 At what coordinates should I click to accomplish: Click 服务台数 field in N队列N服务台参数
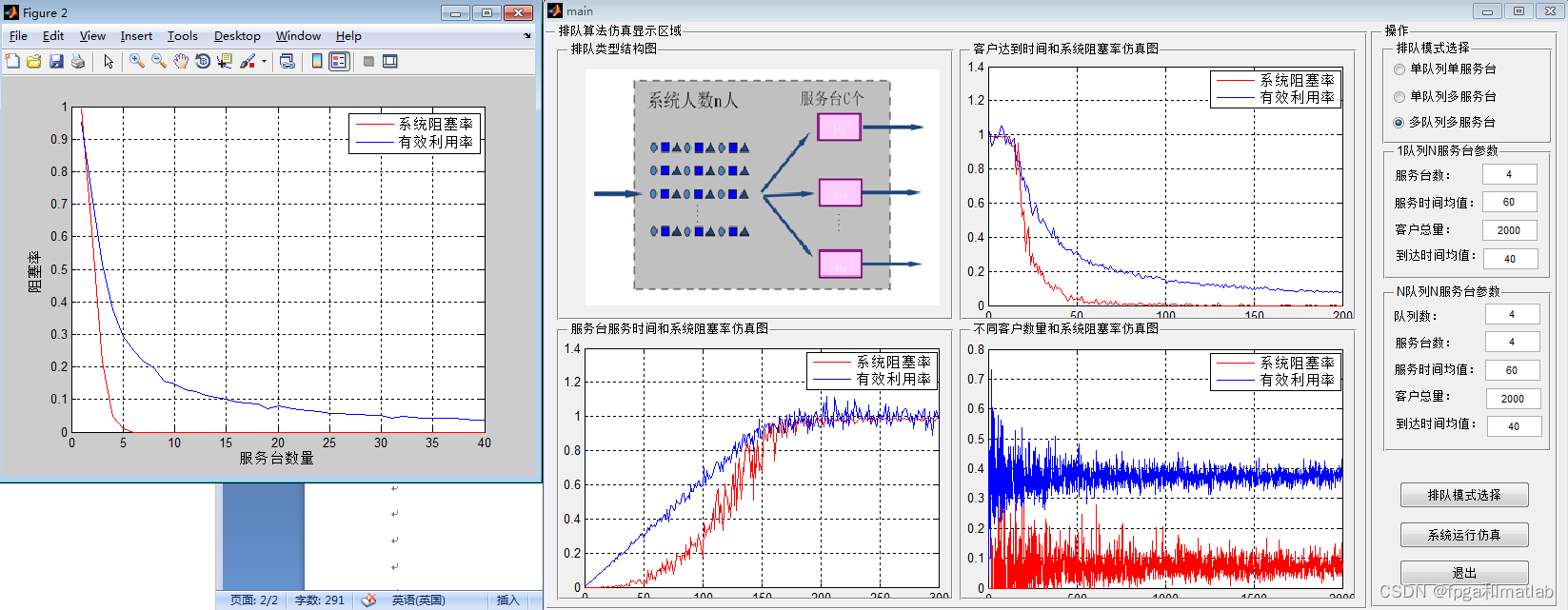[1513, 343]
